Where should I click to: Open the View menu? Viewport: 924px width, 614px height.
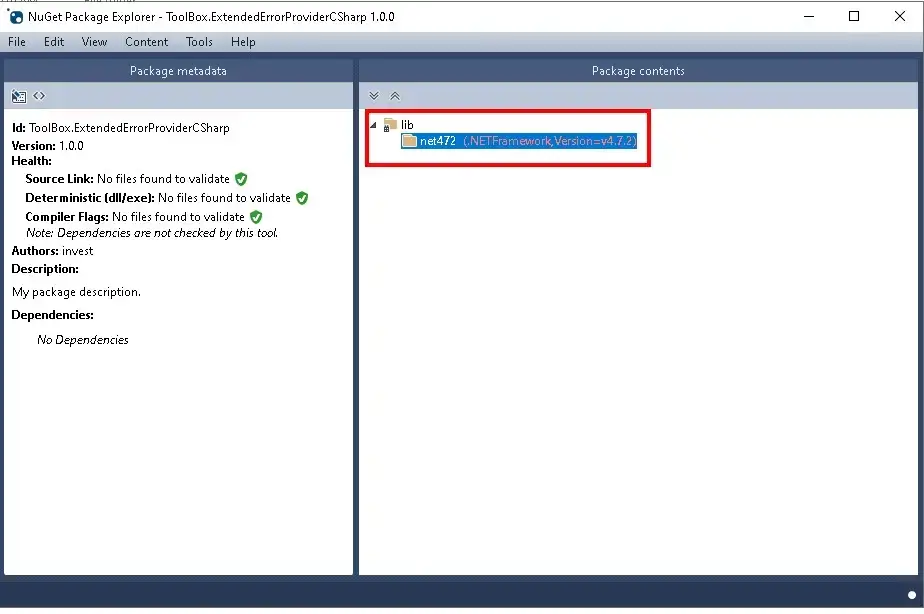point(94,42)
